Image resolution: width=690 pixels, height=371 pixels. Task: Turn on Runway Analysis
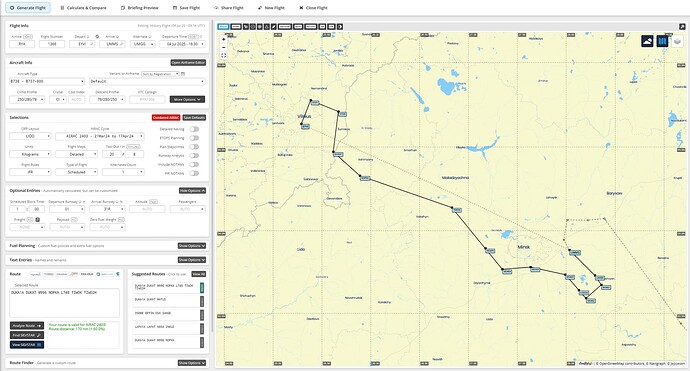(x=194, y=155)
